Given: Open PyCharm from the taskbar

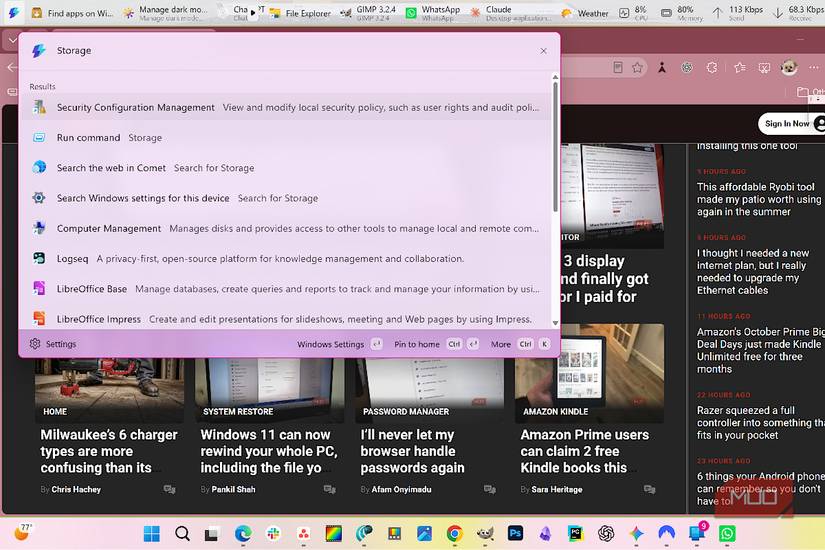Looking at the screenshot, I should pyautogui.click(x=576, y=534).
